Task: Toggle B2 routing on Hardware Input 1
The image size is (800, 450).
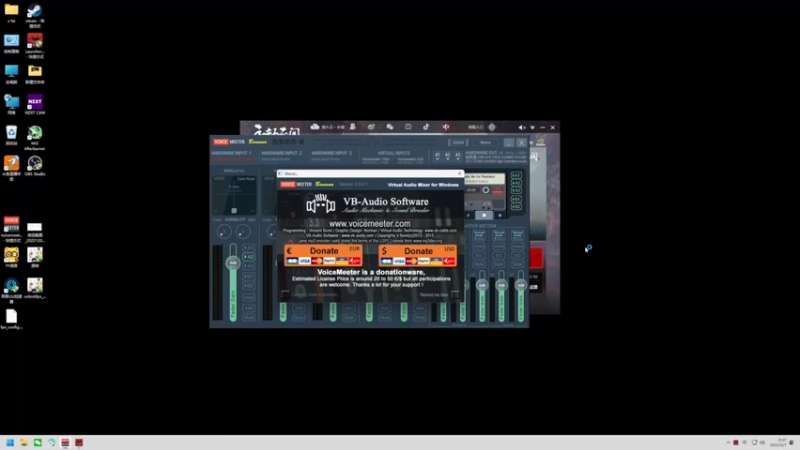Action: [x=249, y=286]
